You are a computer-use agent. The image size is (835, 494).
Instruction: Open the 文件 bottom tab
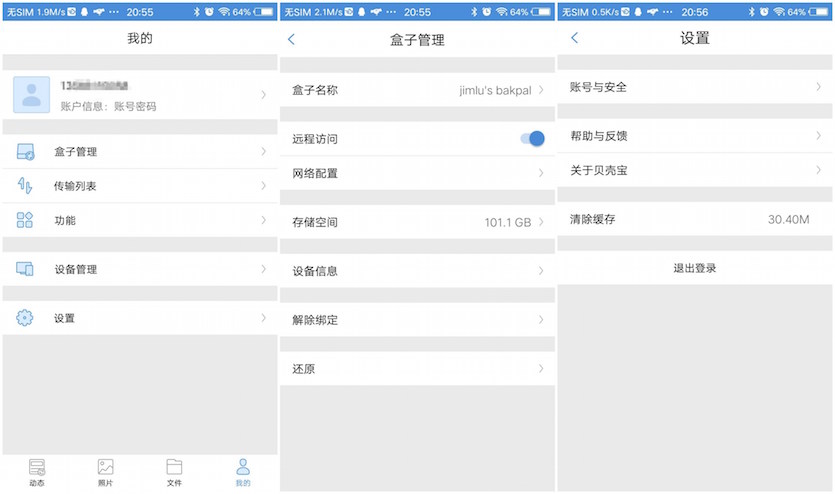point(174,472)
